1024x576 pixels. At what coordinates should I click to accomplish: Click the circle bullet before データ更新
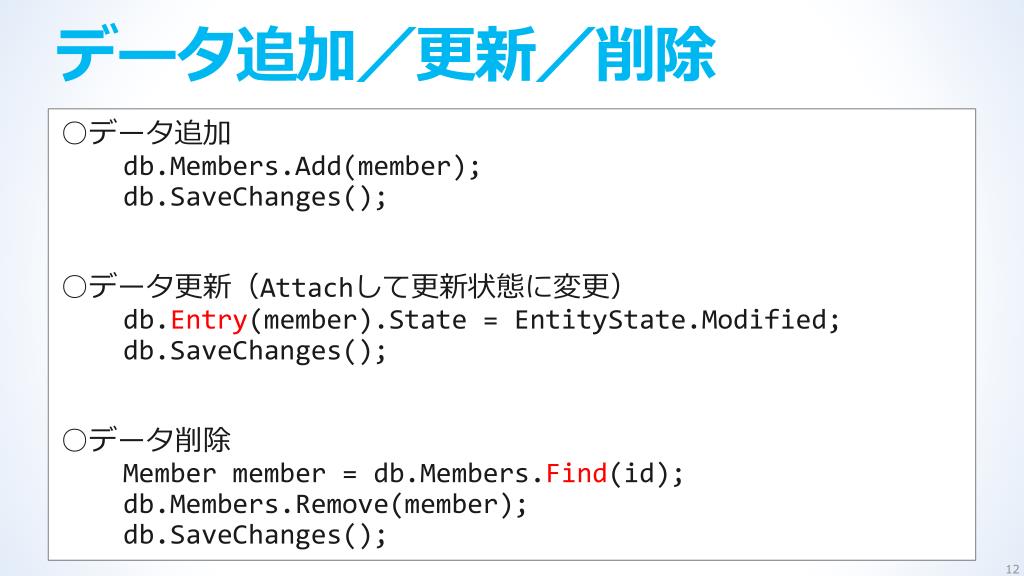(74, 287)
